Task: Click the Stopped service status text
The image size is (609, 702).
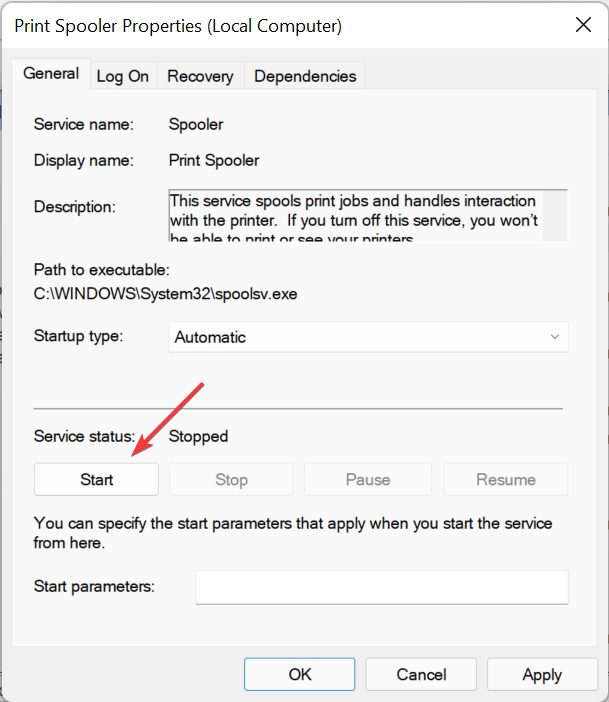Action: [x=198, y=437]
